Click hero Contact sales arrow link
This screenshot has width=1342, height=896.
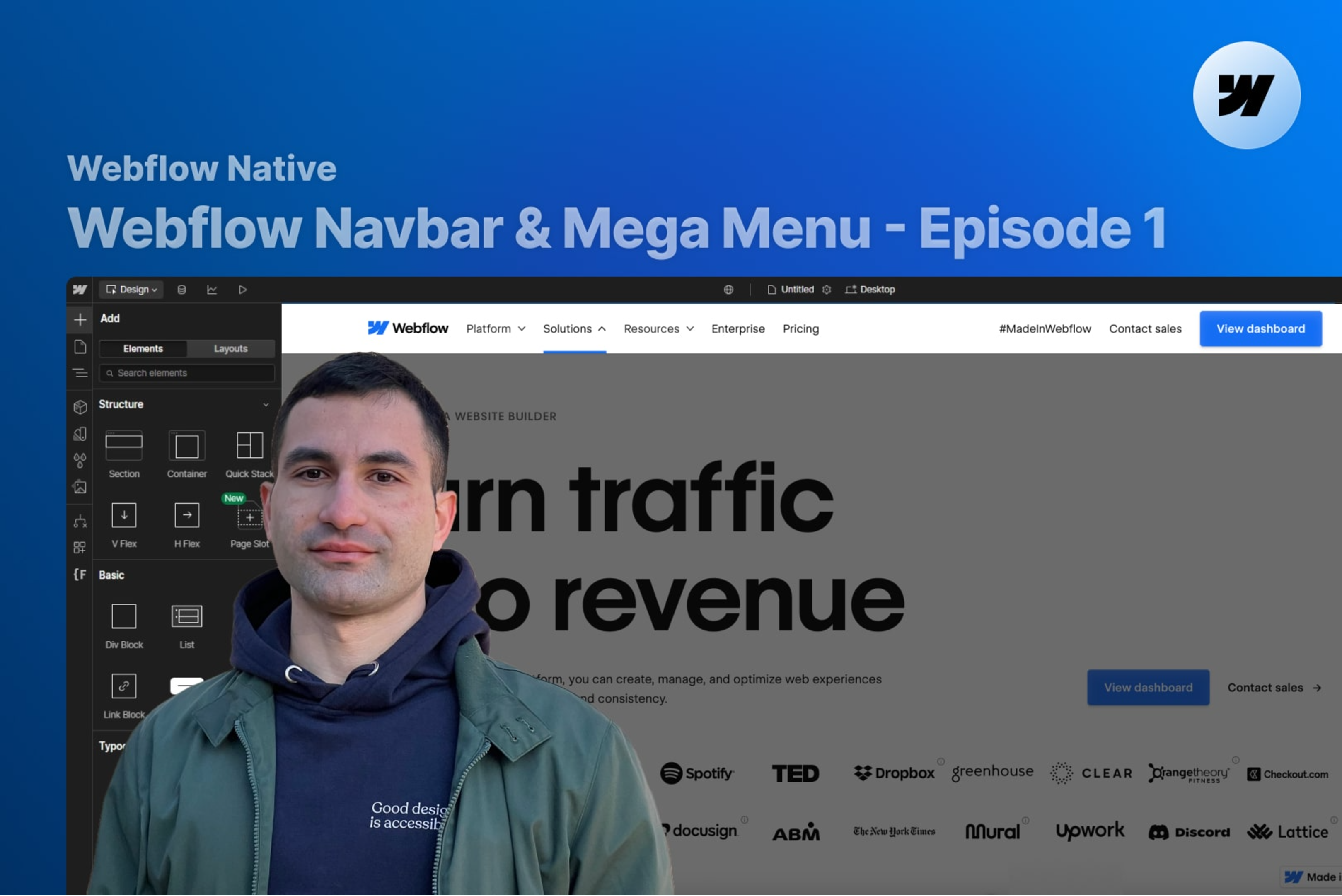pyautogui.click(x=1274, y=688)
